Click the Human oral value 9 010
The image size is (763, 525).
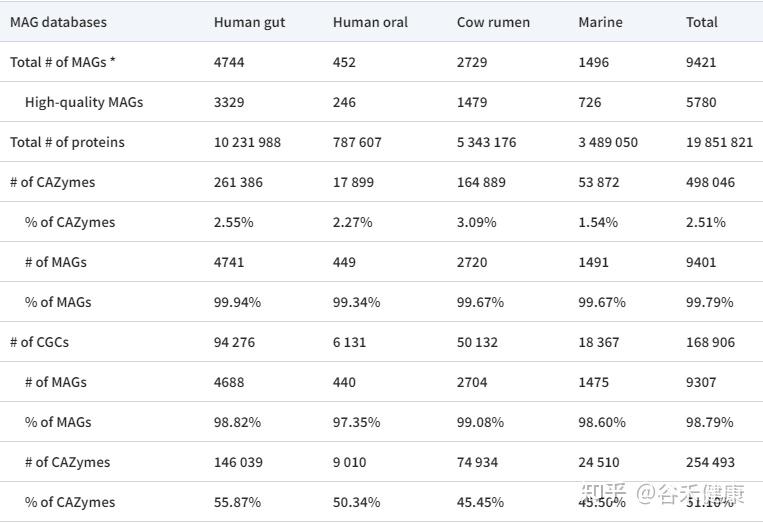349,462
